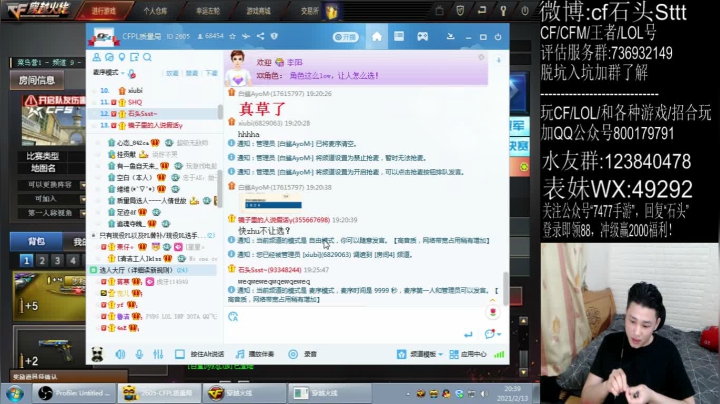Open 游戏商城 tab in CrossFire
Screen dimensions: 720x404
coord(259,11)
